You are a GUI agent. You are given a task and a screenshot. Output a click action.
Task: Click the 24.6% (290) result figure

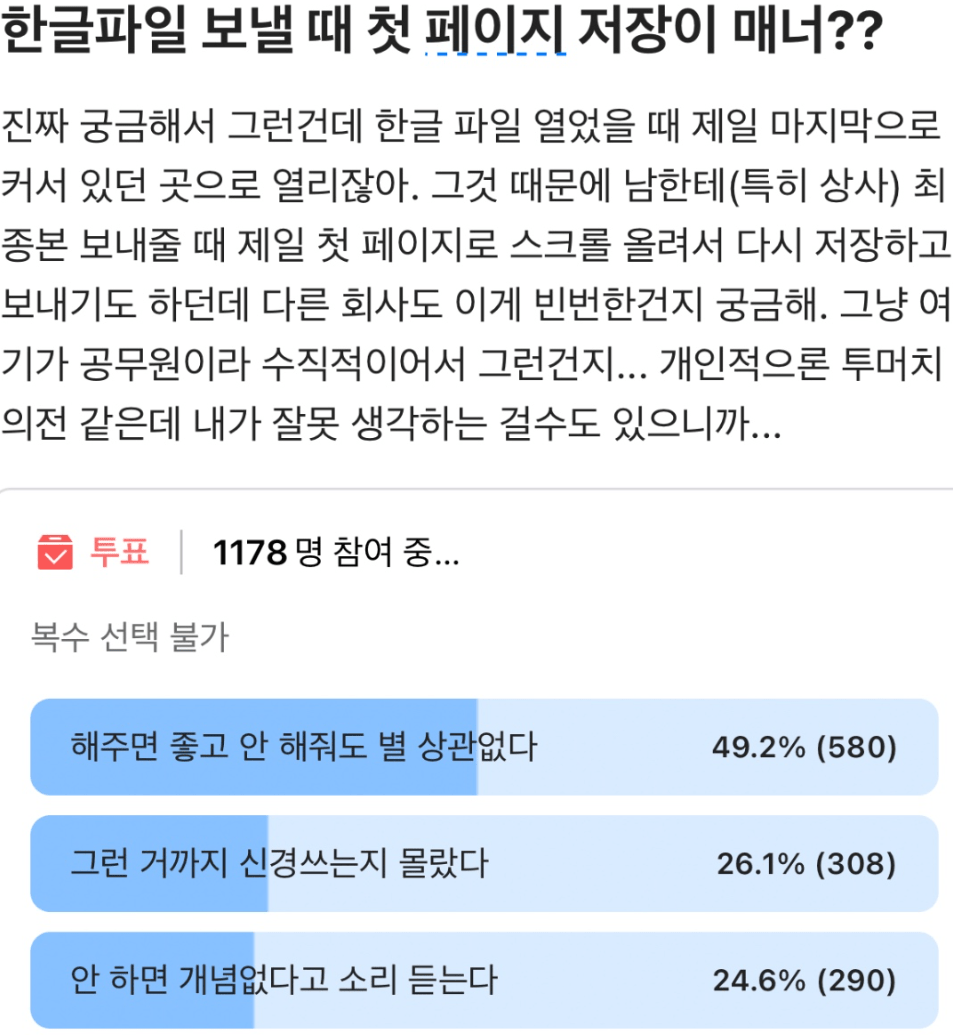(805, 981)
